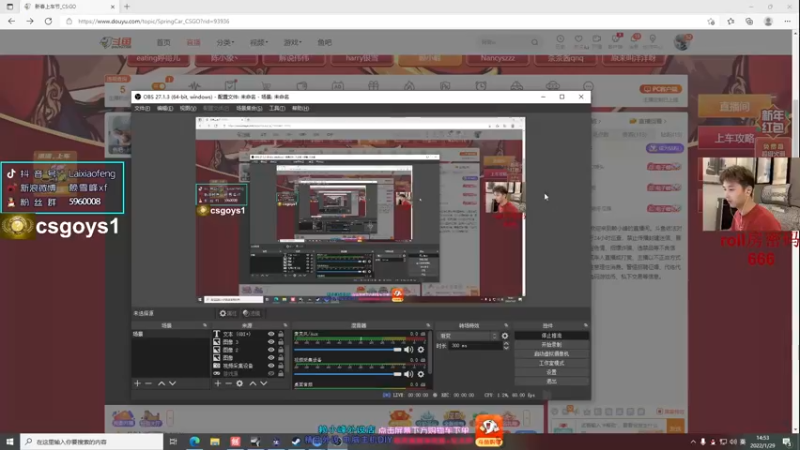
Task: Remove the selected scene in OBS
Action: (148, 383)
